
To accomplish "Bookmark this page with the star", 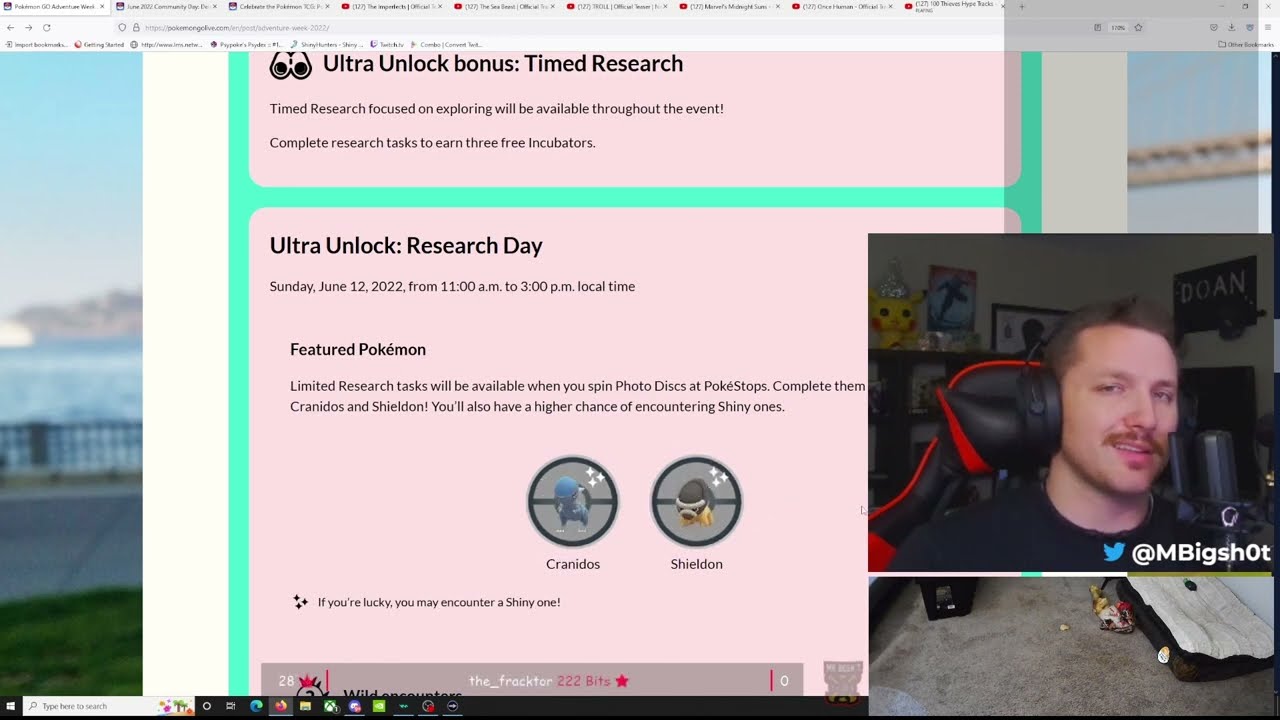I will 1138,27.
